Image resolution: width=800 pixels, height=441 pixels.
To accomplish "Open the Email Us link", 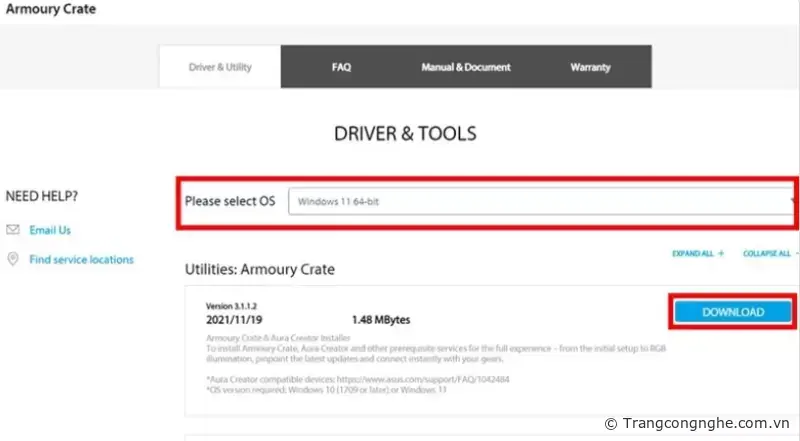I will (x=50, y=230).
